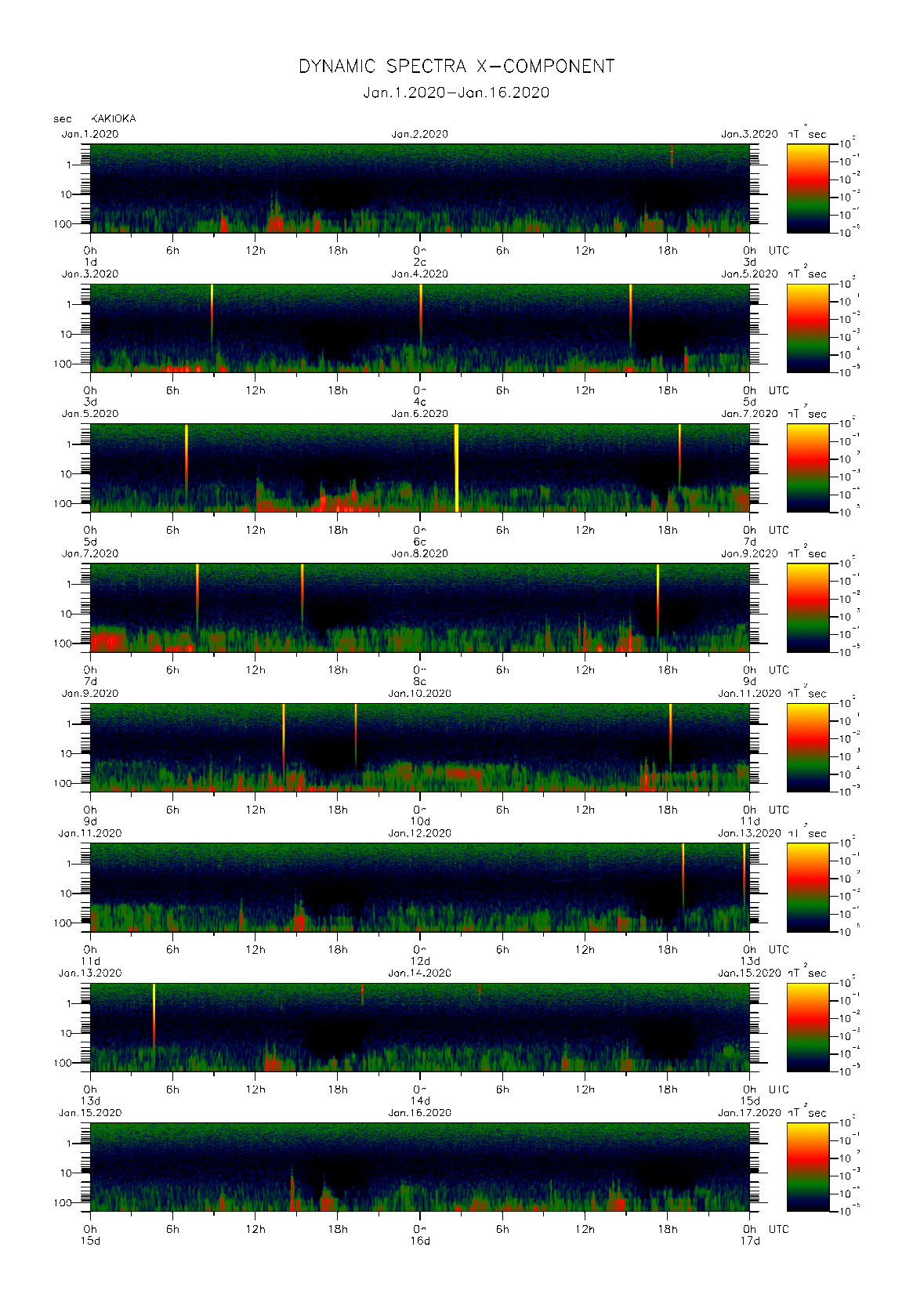The image size is (913, 1316).
Task: Click the 10d day marker
Action: pos(420,821)
